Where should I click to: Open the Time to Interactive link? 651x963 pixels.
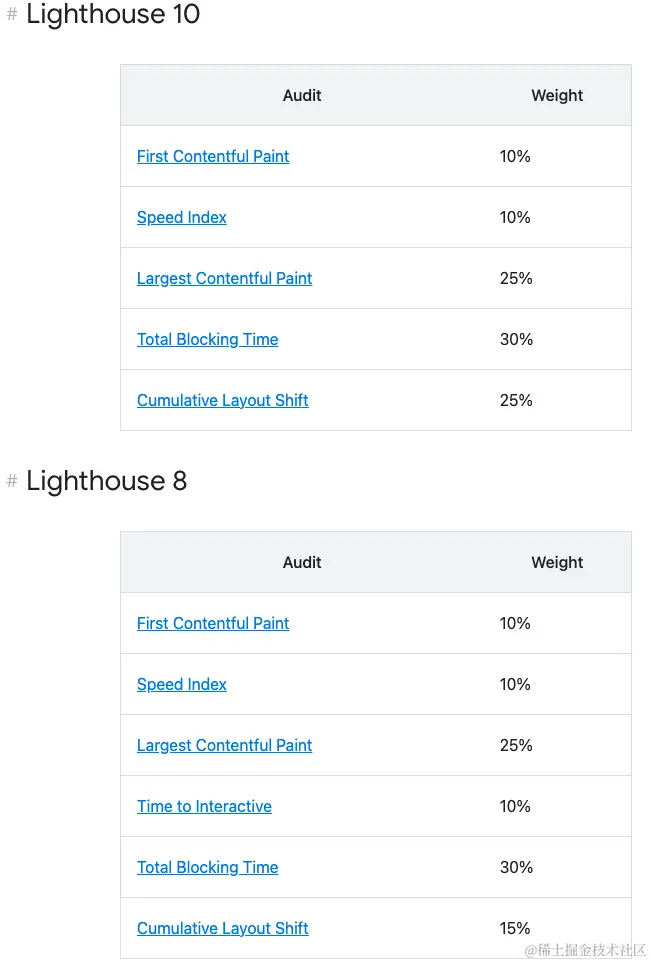(204, 806)
